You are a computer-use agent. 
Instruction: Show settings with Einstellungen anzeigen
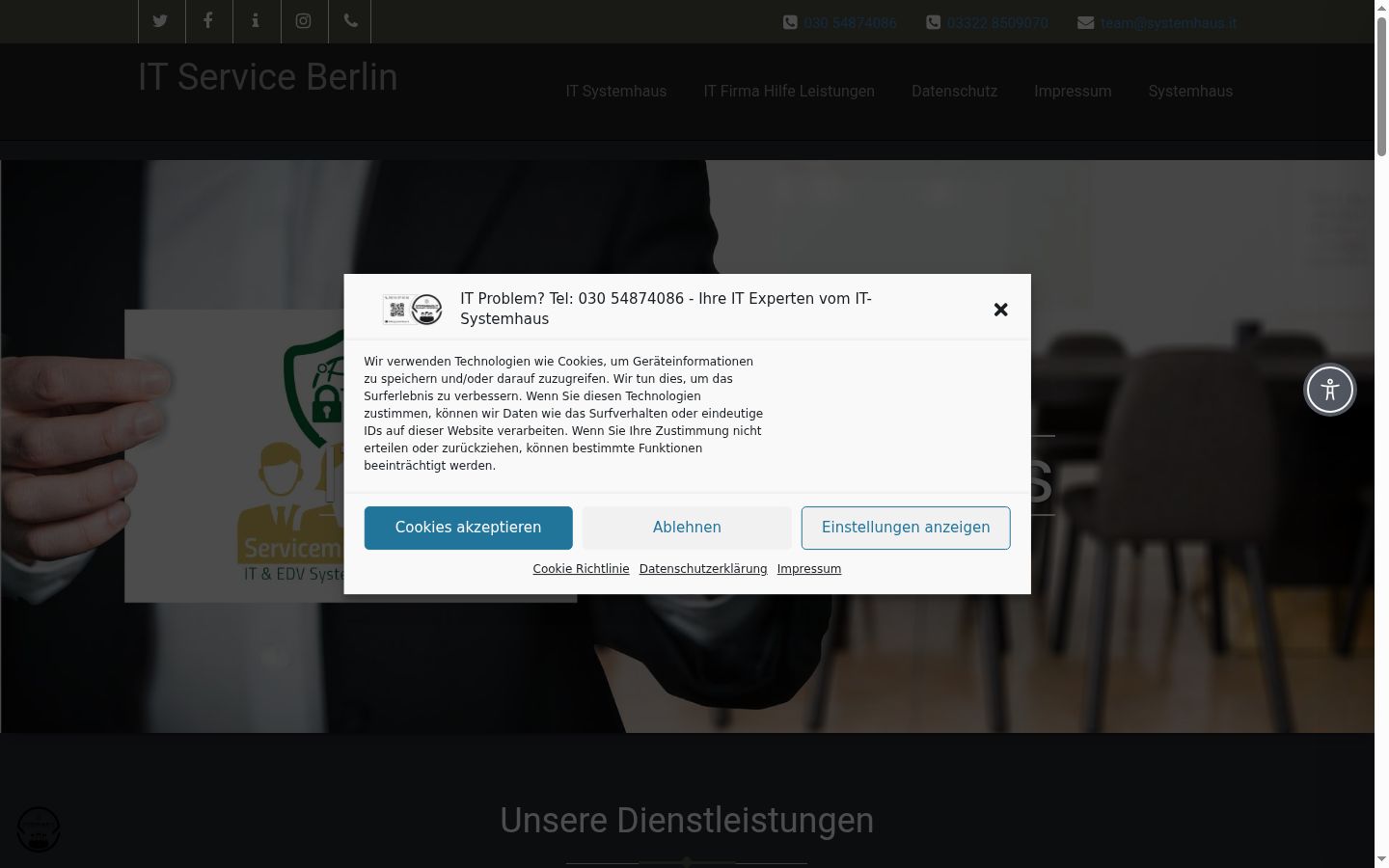pos(906,528)
